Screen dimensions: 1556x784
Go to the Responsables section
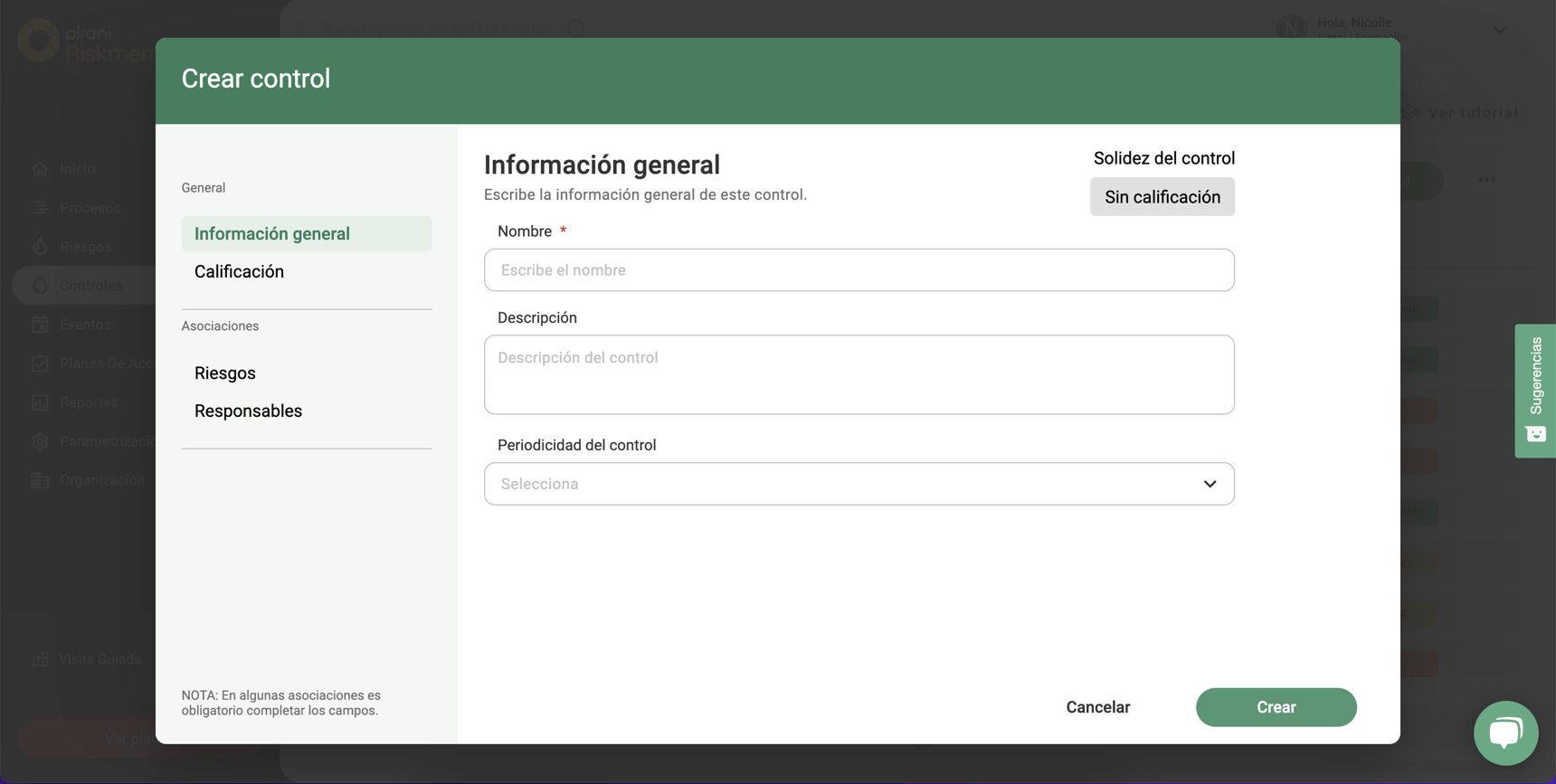click(248, 411)
